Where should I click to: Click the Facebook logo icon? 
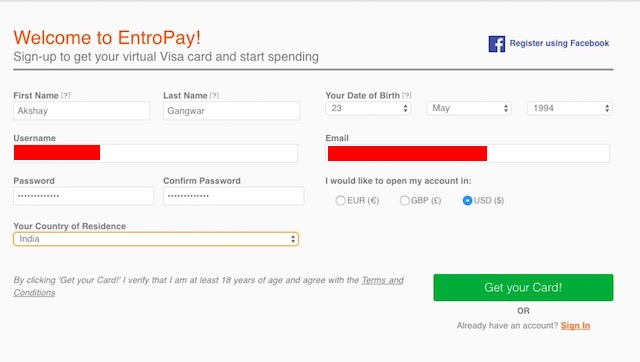click(x=497, y=44)
